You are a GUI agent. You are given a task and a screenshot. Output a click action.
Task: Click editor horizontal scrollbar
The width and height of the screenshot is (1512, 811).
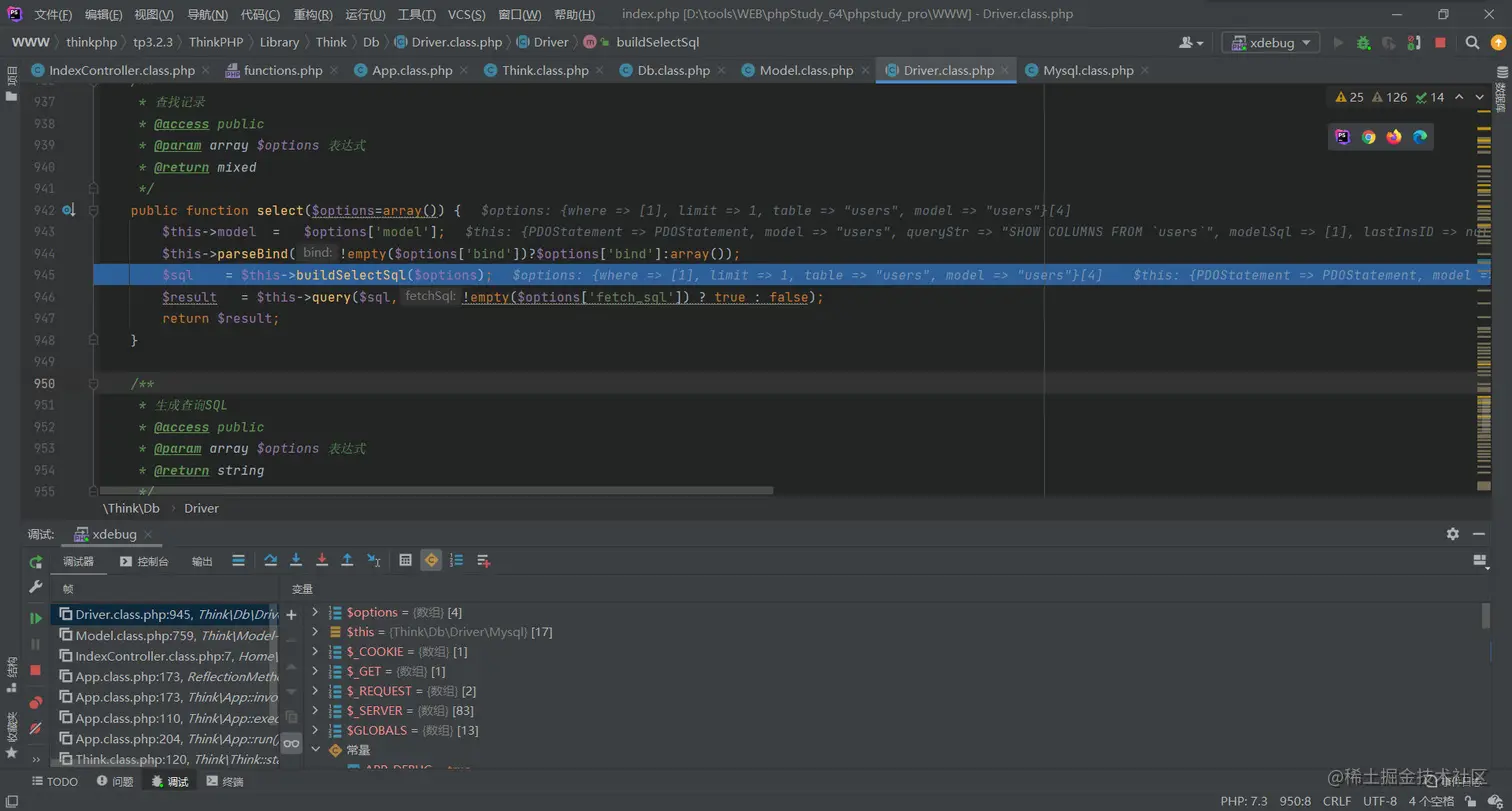click(x=435, y=491)
